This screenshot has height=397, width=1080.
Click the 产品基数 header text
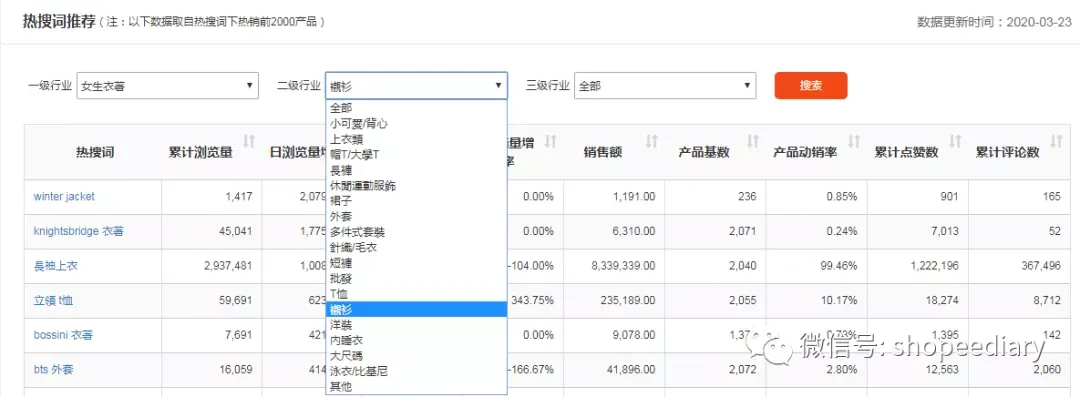703,152
